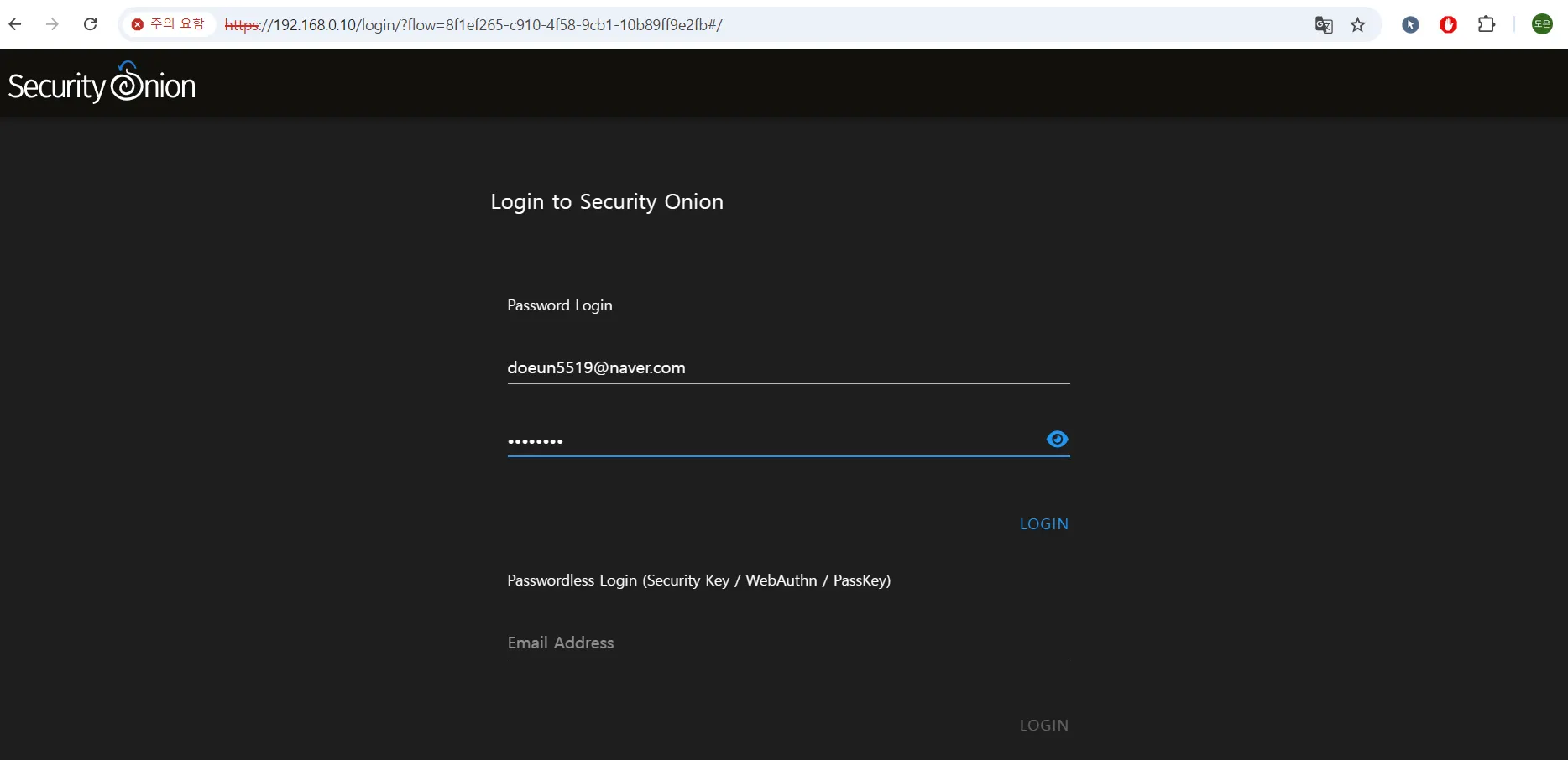The image size is (1568, 760).
Task: Click the greyed-out passwordless LOGIN button
Action: pyautogui.click(x=1043, y=725)
